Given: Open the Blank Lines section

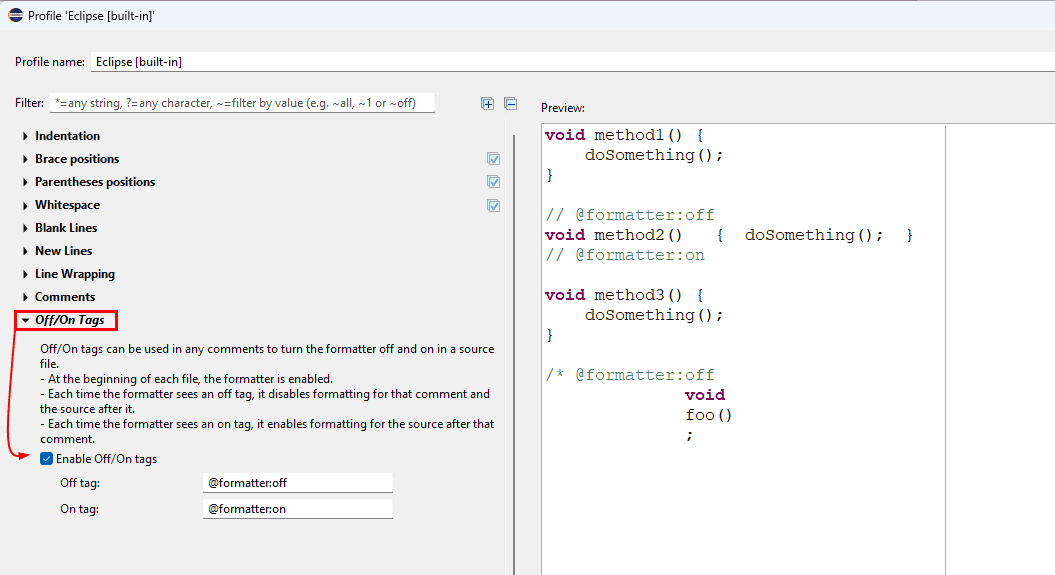Looking at the screenshot, I should pos(25,228).
